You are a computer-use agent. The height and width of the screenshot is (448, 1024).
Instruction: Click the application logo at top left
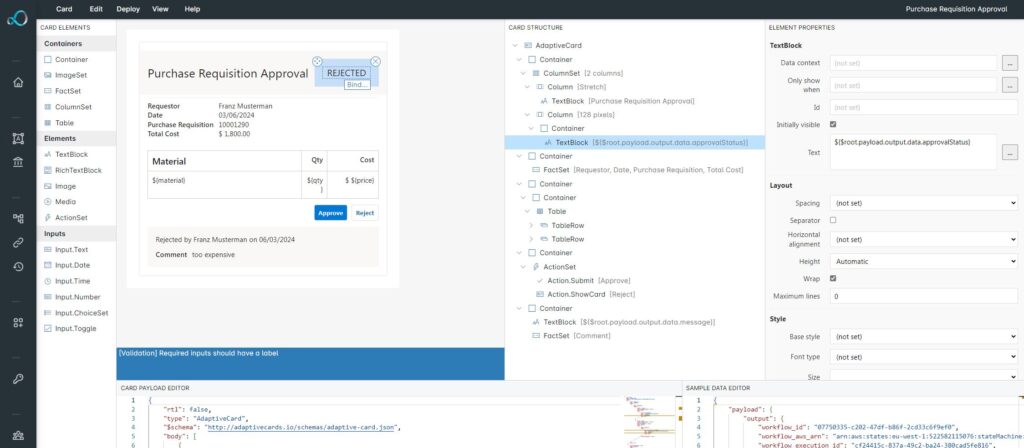[x=18, y=18]
